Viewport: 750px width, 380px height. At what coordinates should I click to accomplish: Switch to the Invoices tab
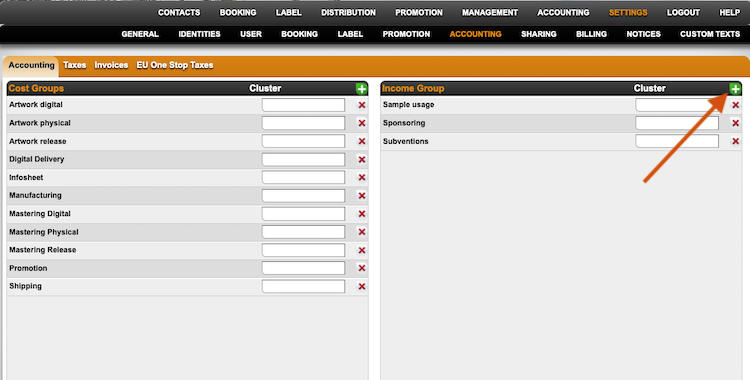(111, 65)
